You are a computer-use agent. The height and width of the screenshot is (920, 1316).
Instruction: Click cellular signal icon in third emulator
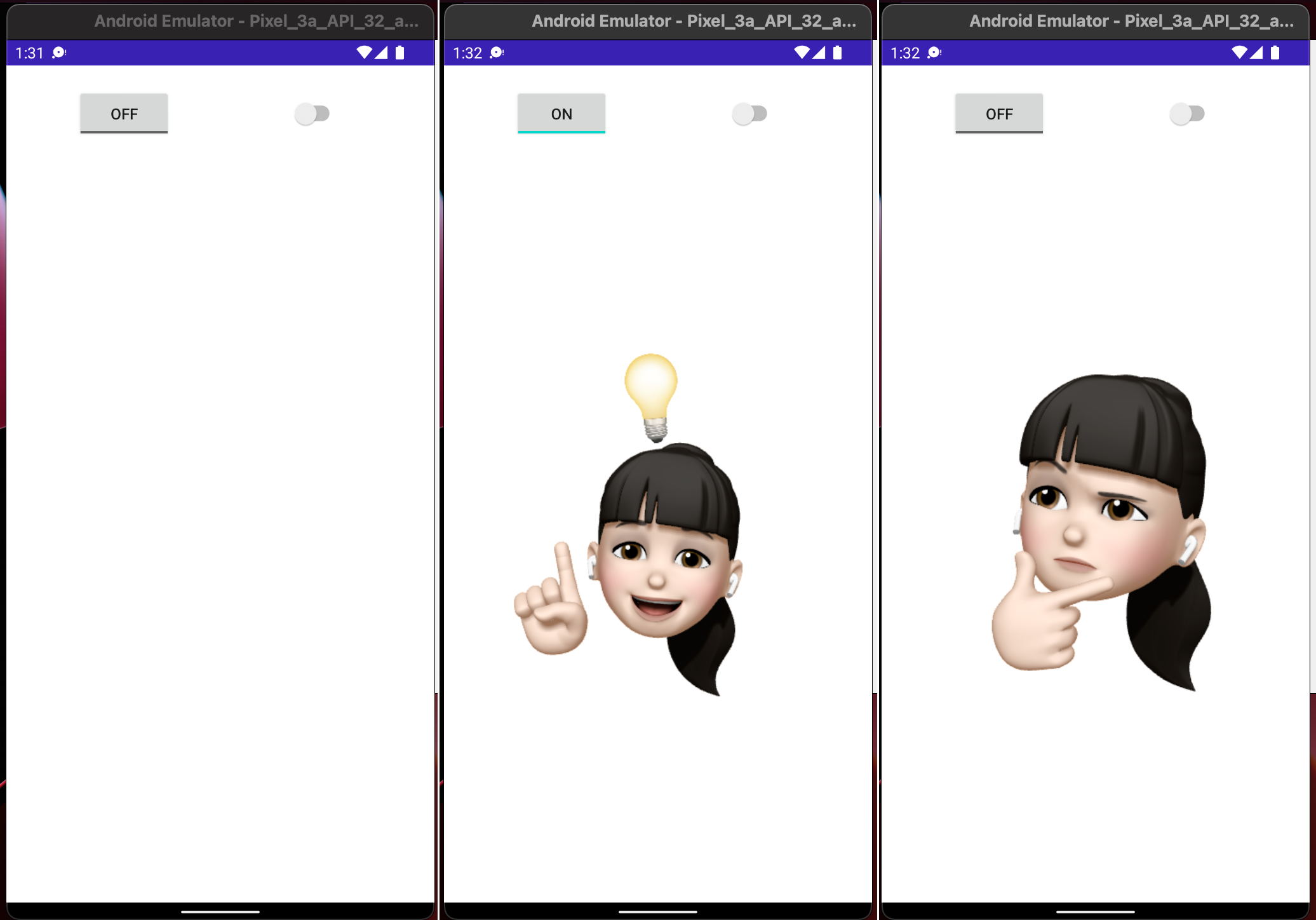1256,53
